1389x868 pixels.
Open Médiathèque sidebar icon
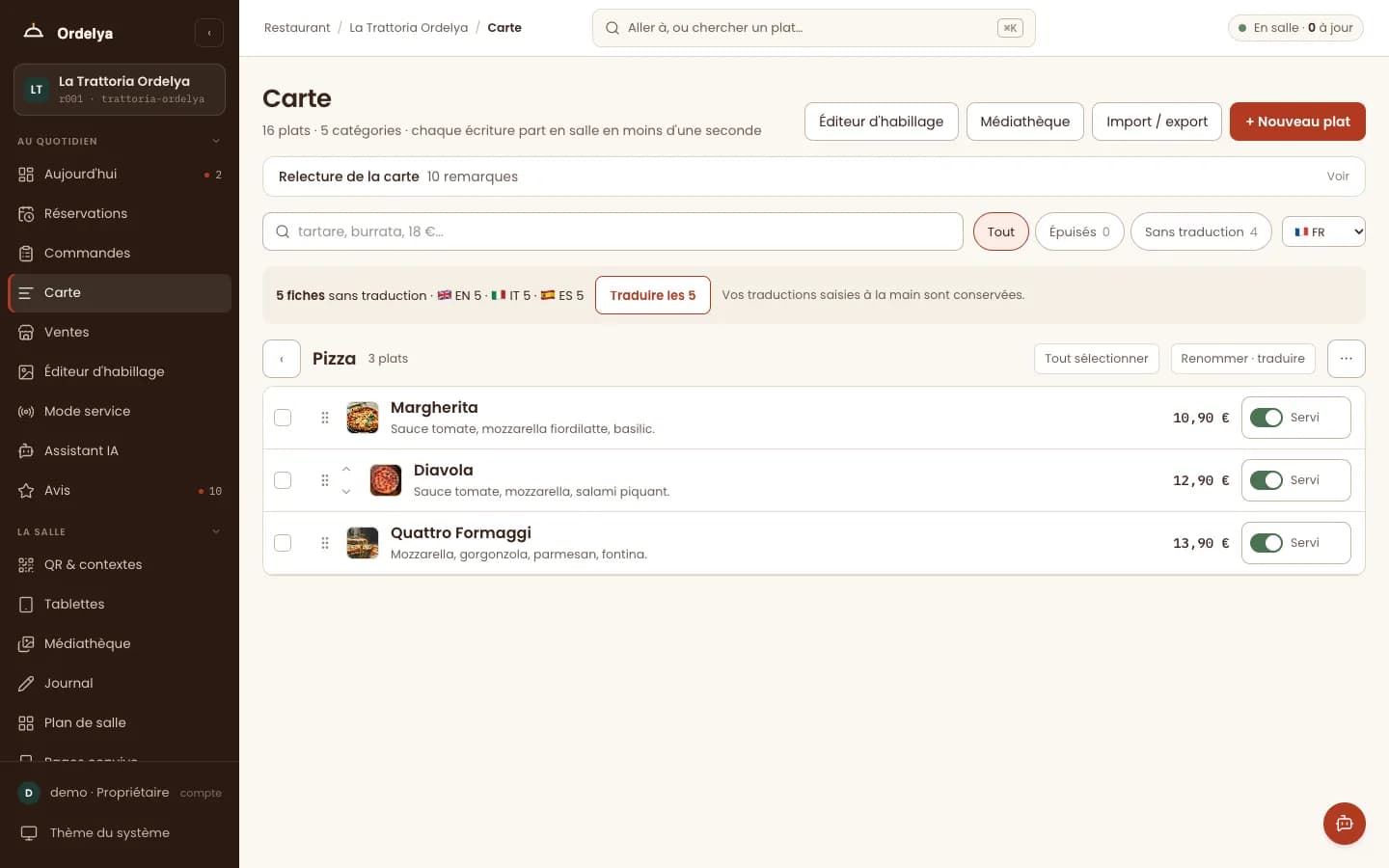point(26,644)
